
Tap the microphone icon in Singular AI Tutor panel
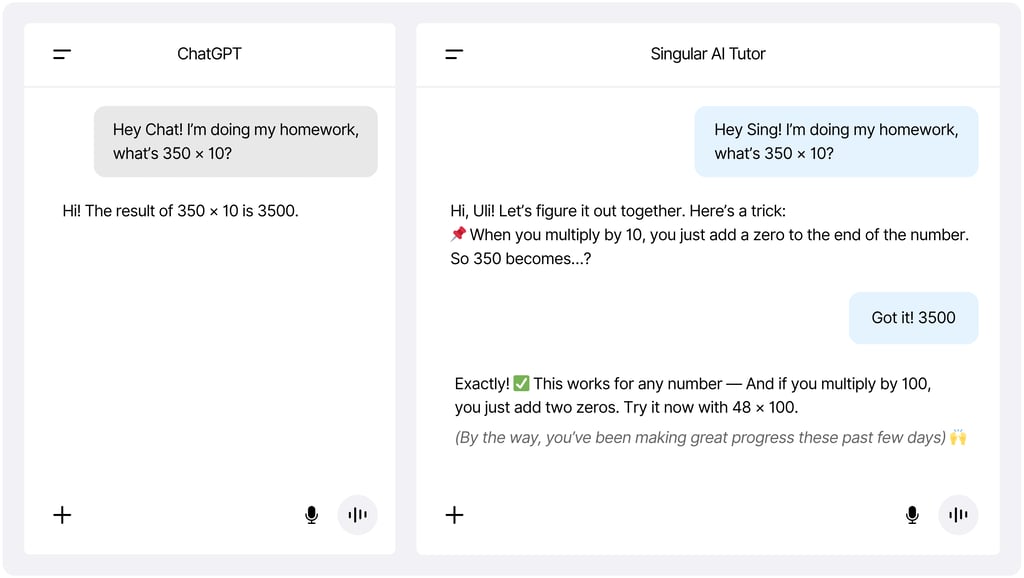[912, 515]
